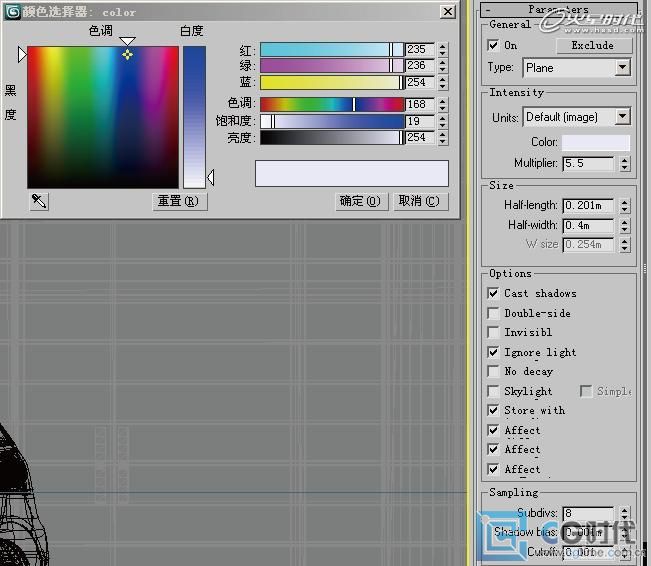Toggle the second Affect checkbox
This screenshot has height=566, width=651.
(493, 449)
